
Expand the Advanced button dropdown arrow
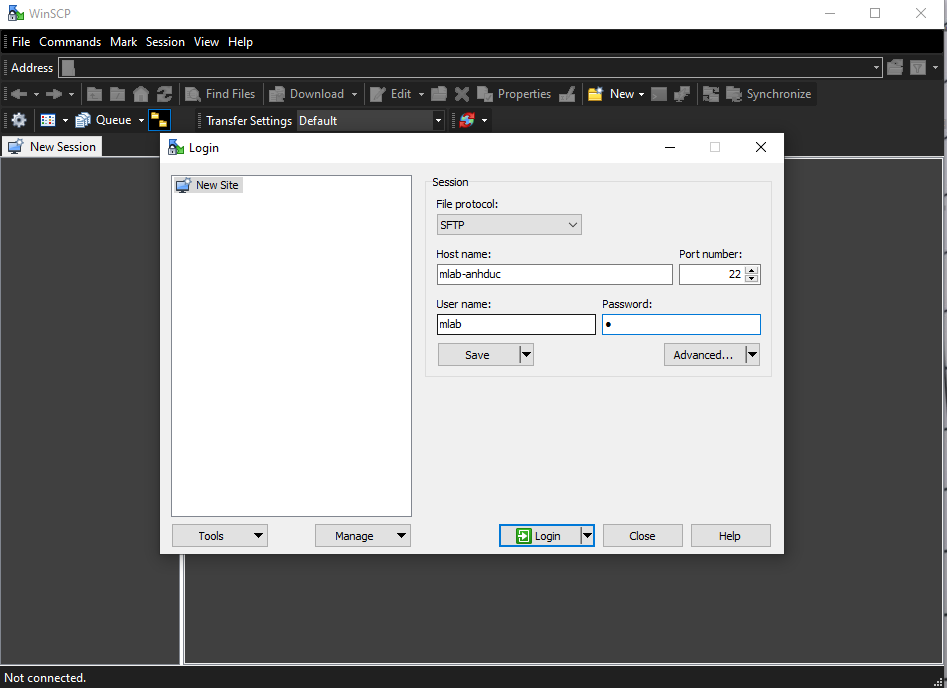pos(752,355)
